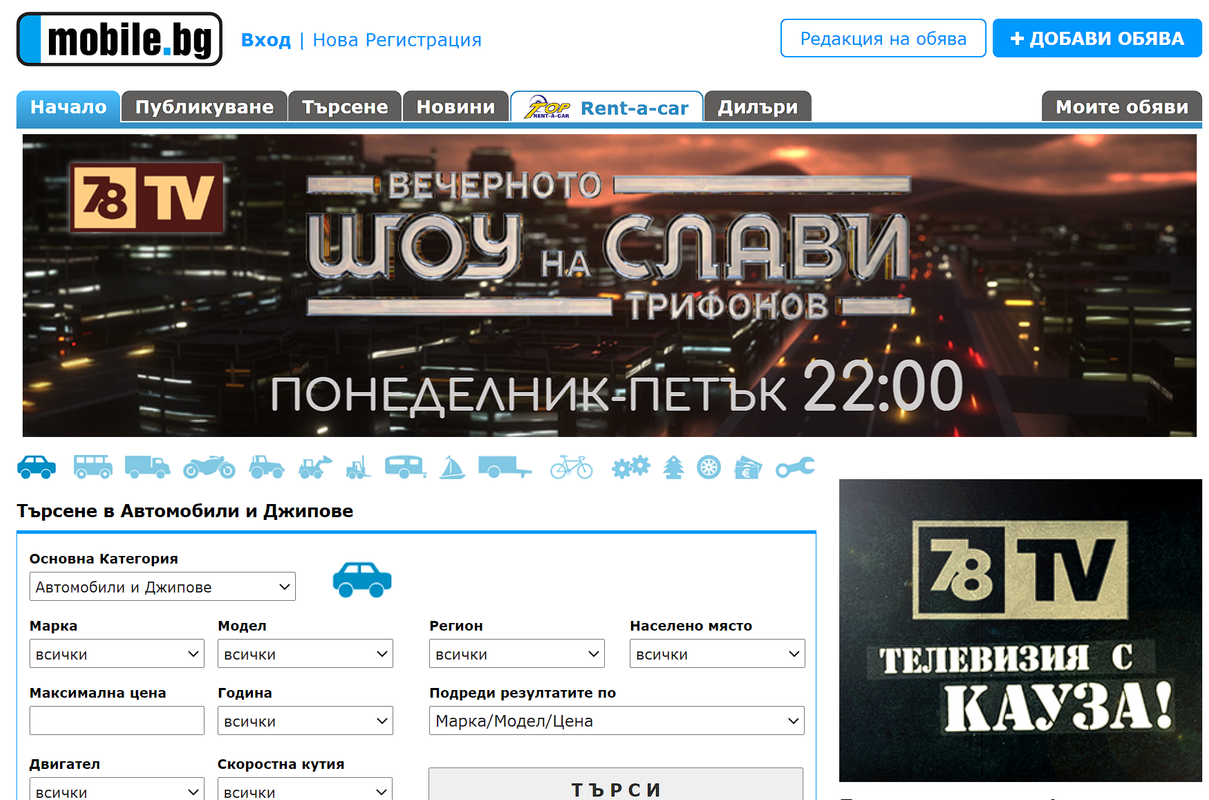Open the Марка dropdown
Viewport: 1209px width, 800px height.
click(117, 654)
